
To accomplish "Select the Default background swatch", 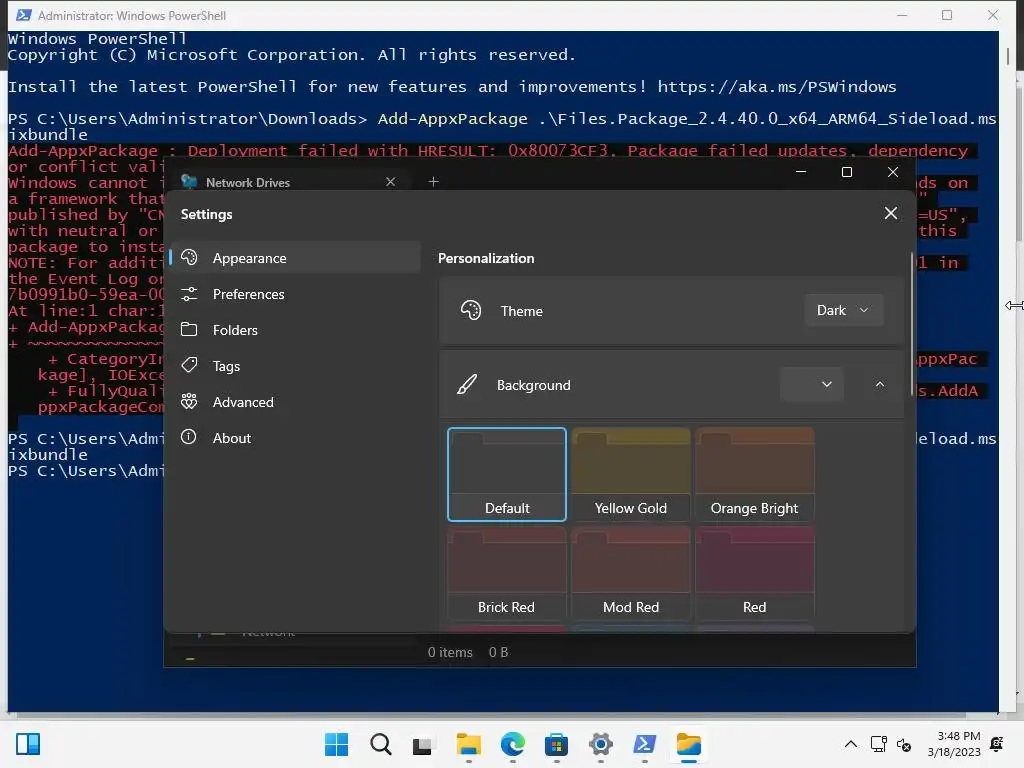I will click(507, 474).
